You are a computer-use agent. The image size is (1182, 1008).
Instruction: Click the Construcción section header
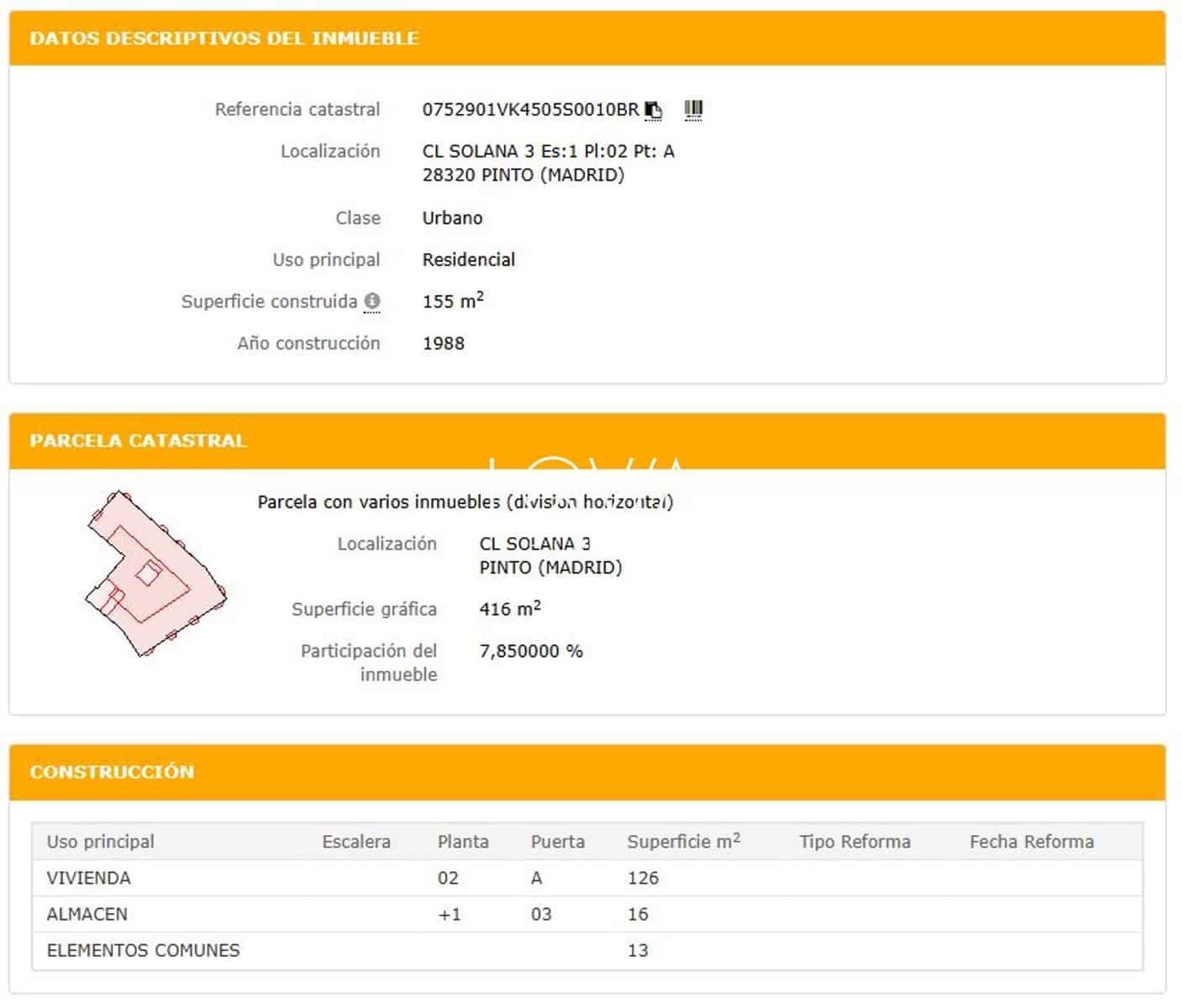112,772
